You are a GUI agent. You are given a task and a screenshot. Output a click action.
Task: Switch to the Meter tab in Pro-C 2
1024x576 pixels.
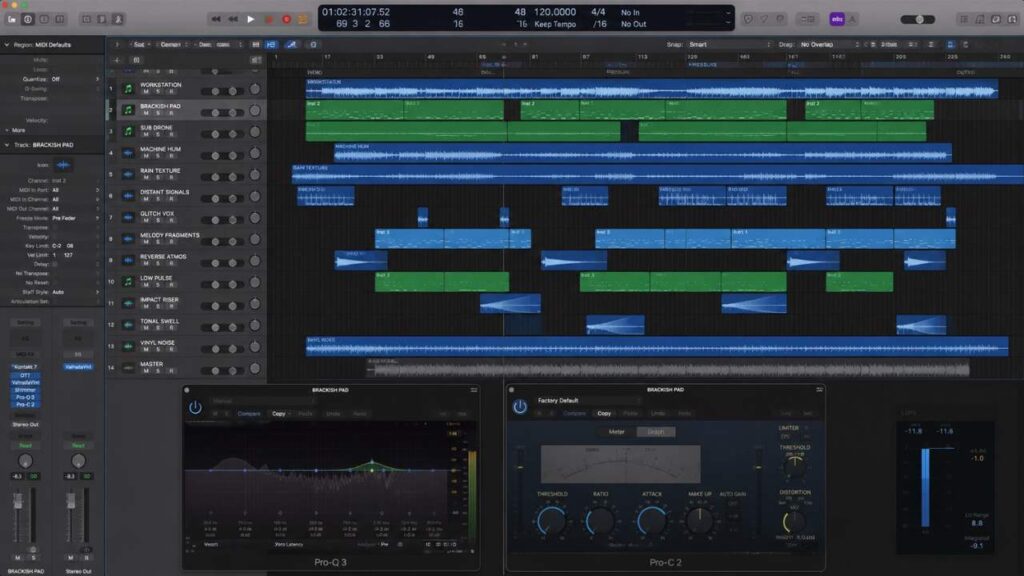click(x=616, y=432)
